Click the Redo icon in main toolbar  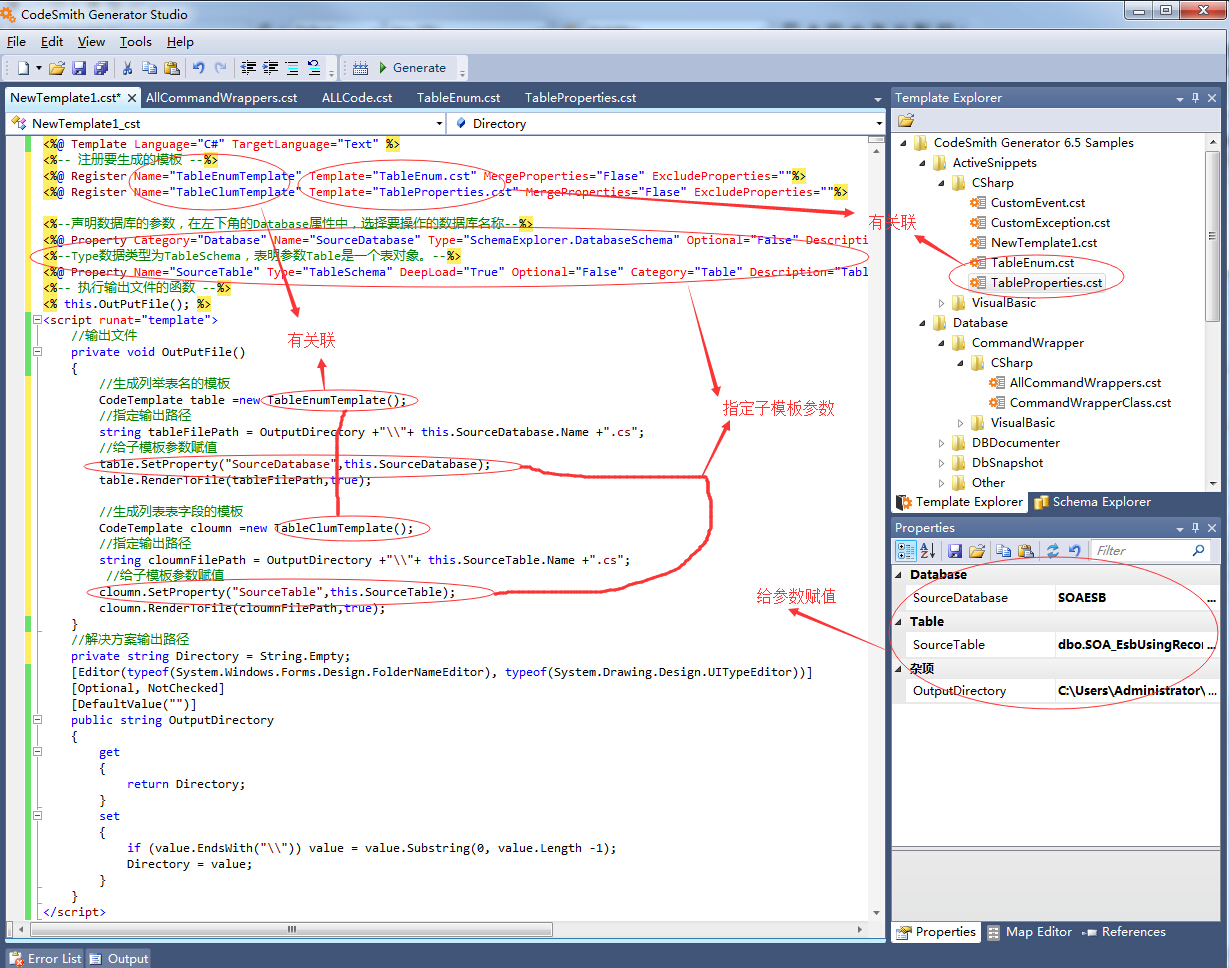point(221,68)
